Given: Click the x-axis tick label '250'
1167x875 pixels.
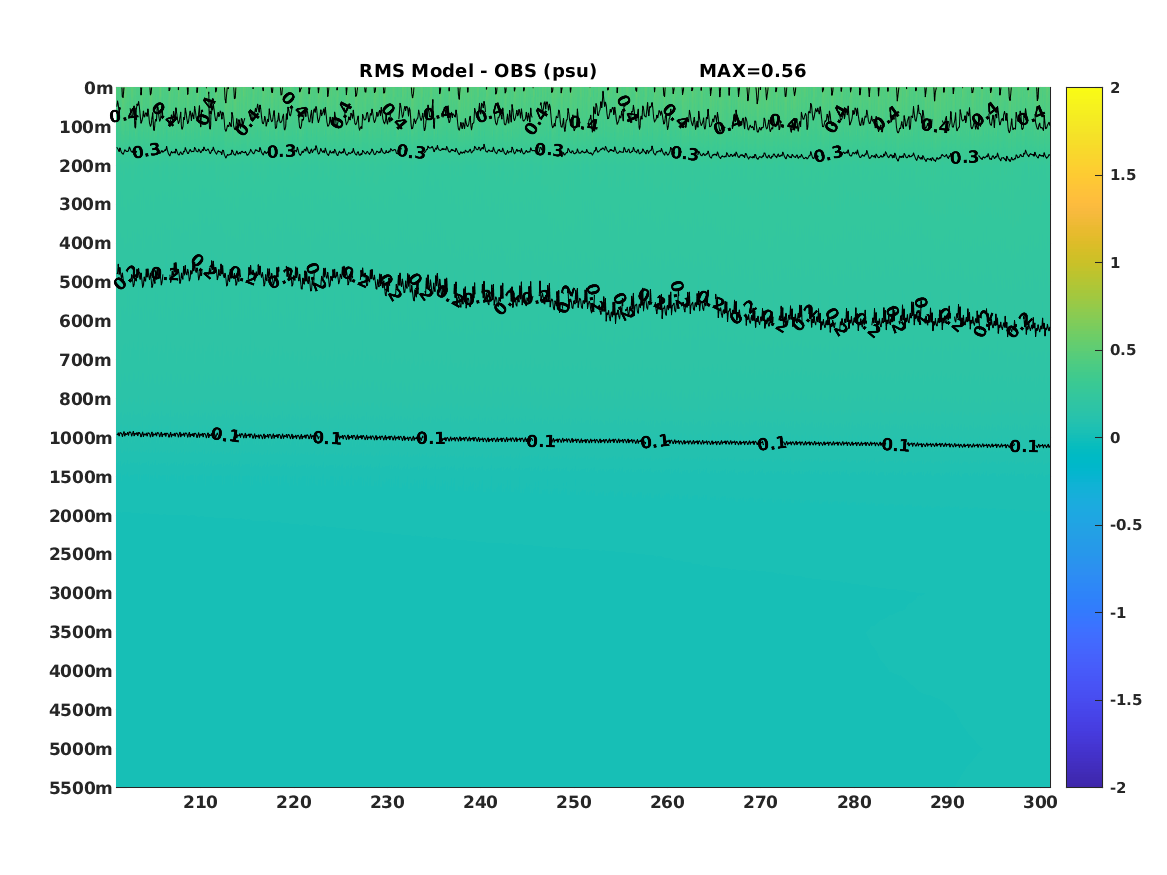Looking at the screenshot, I should click(574, 803).
